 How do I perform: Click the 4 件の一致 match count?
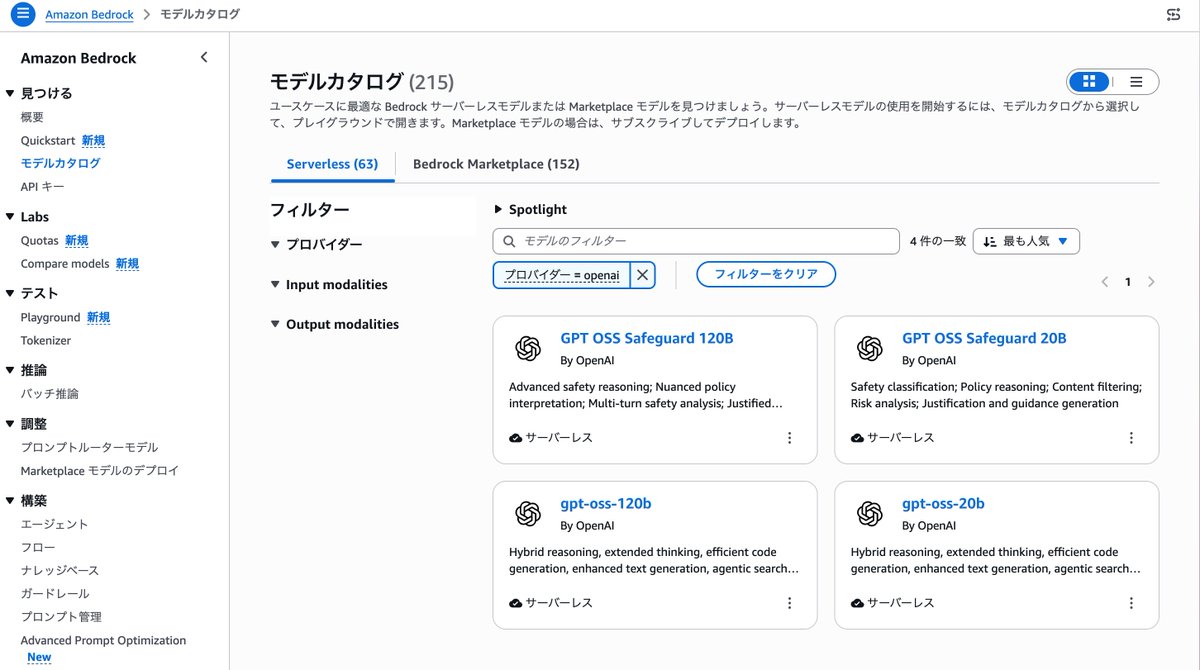tap(938, 241)
